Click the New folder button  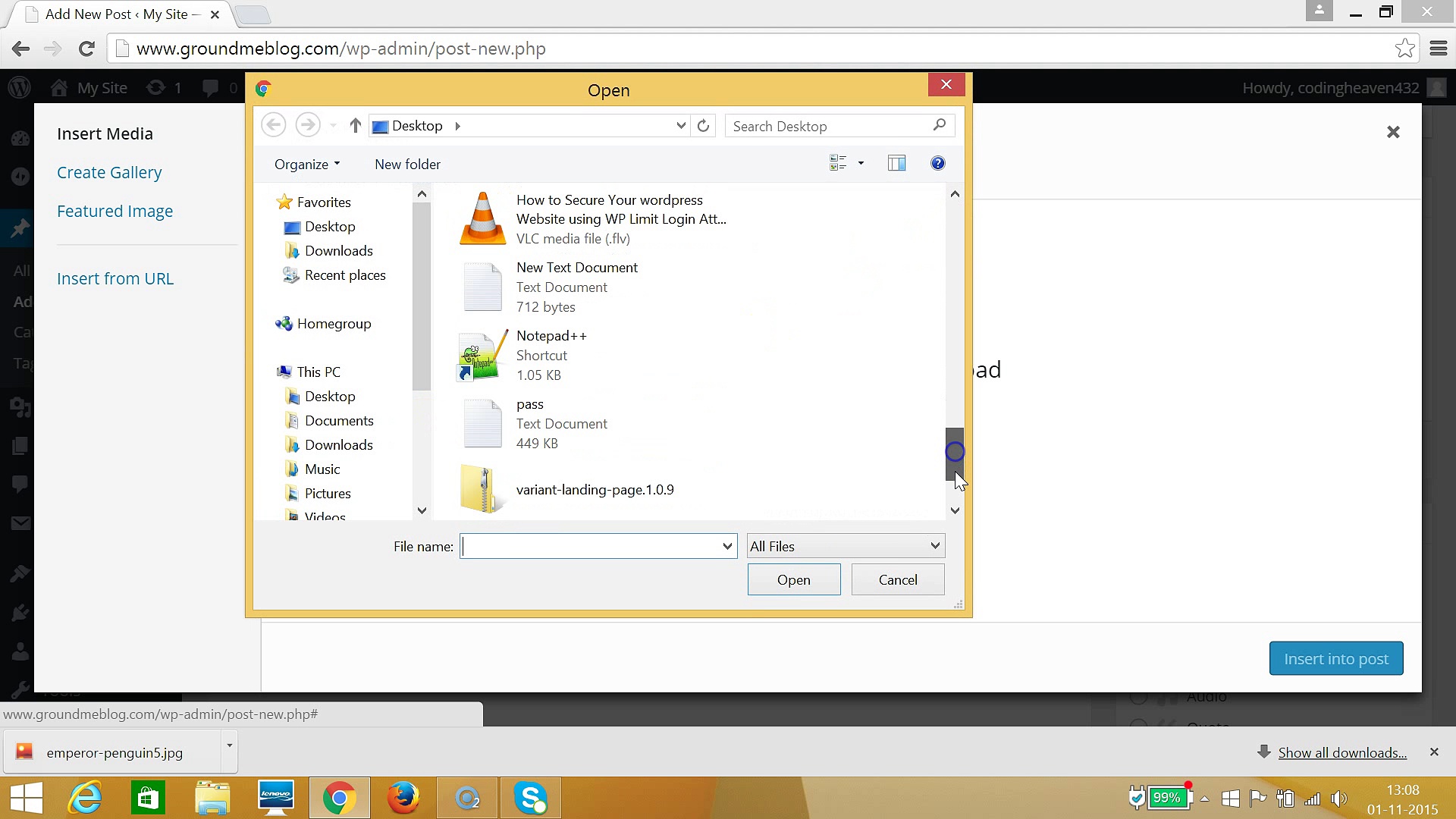[x=407, y=165]
